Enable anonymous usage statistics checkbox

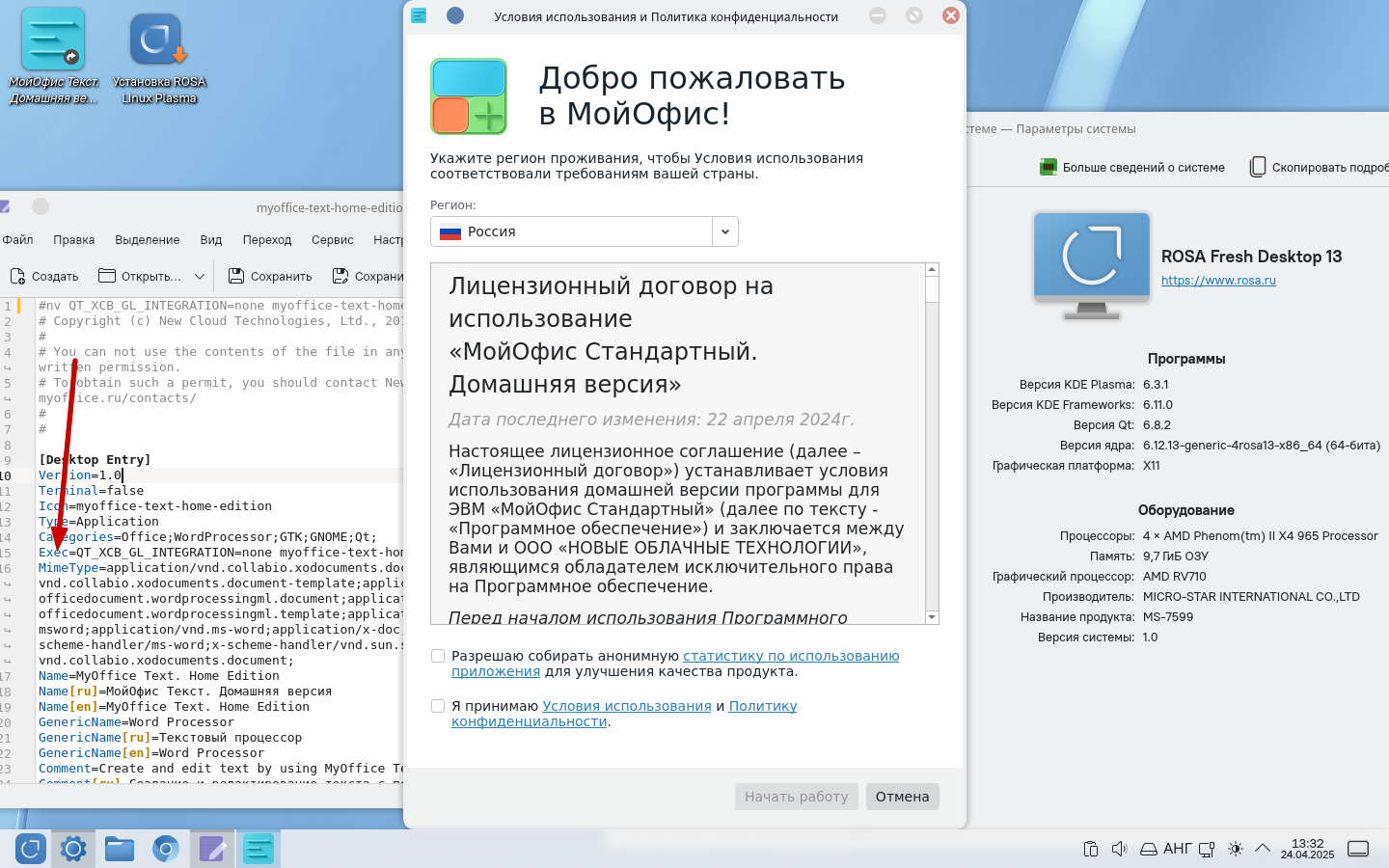click(438, 656)
